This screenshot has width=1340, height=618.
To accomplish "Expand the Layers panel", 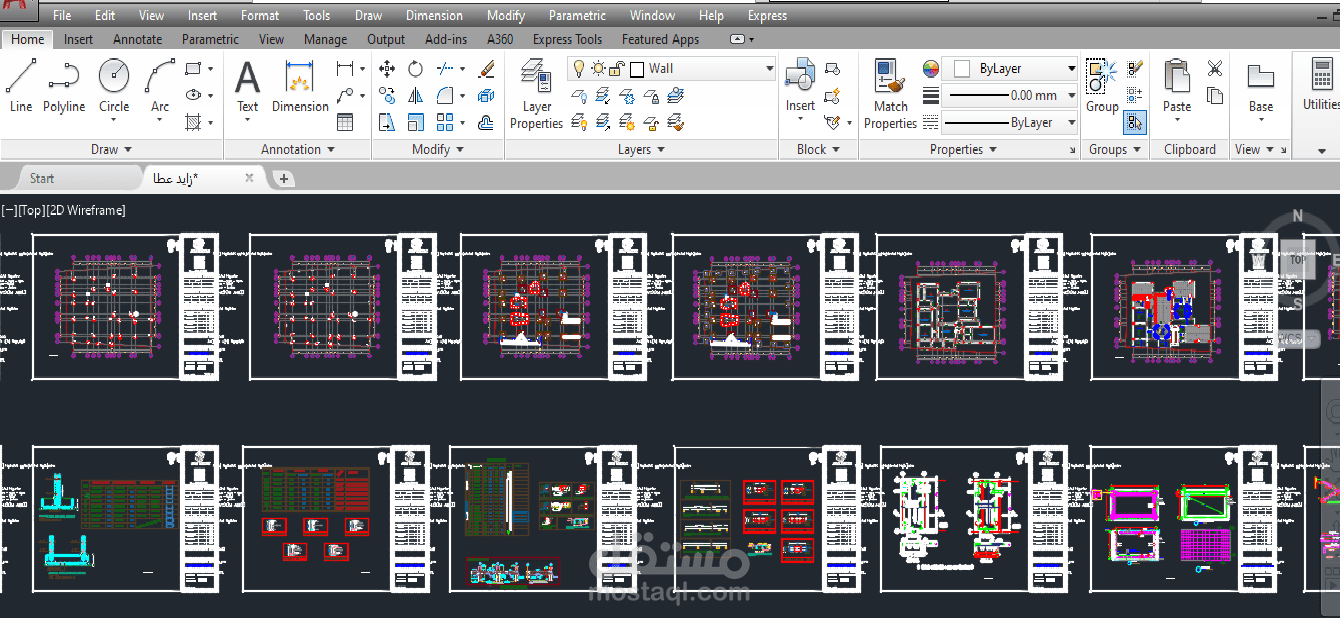I will pyautogui.click(x=641, y=149).
